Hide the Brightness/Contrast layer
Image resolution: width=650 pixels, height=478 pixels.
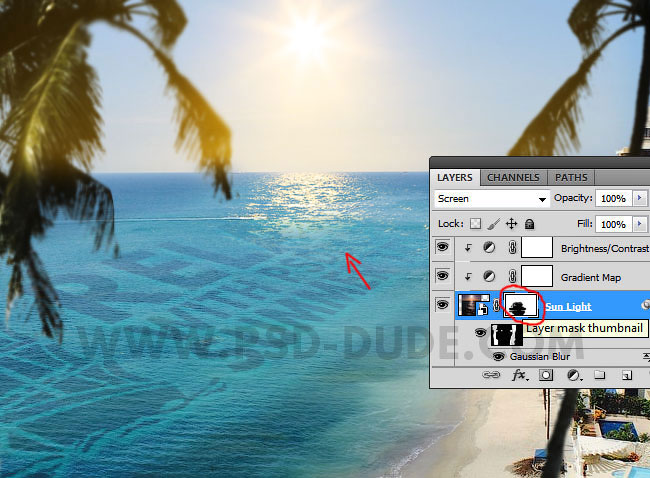point(442,247)
